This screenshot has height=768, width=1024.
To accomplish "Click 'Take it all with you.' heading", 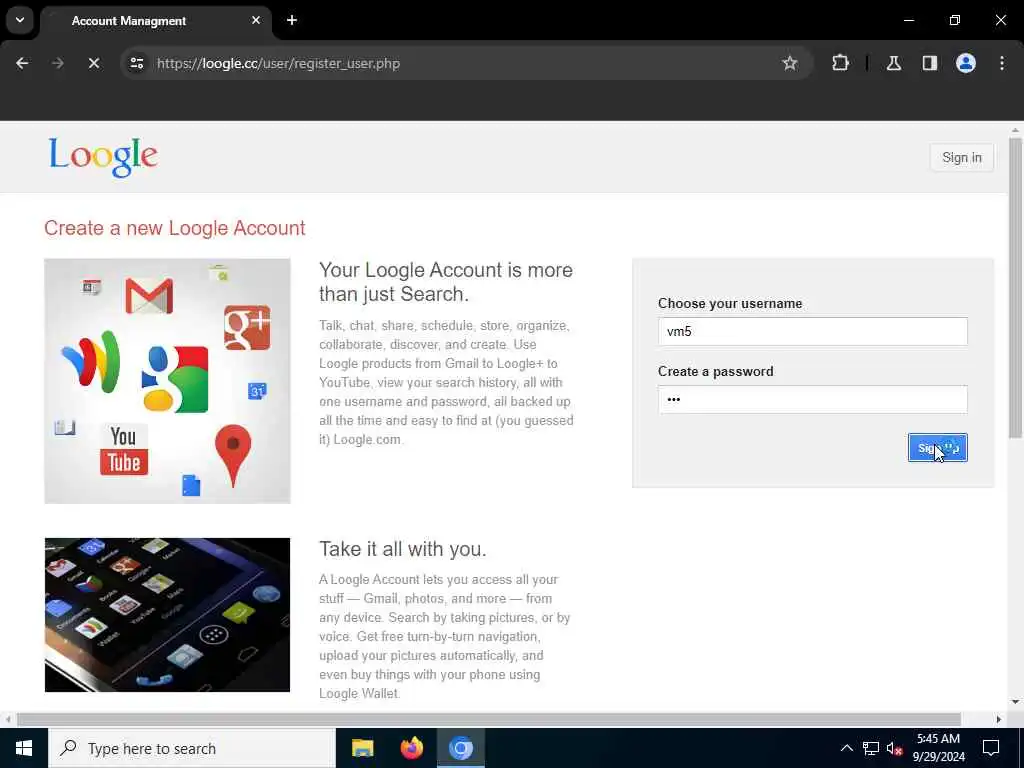I will [x=403, y=549].
